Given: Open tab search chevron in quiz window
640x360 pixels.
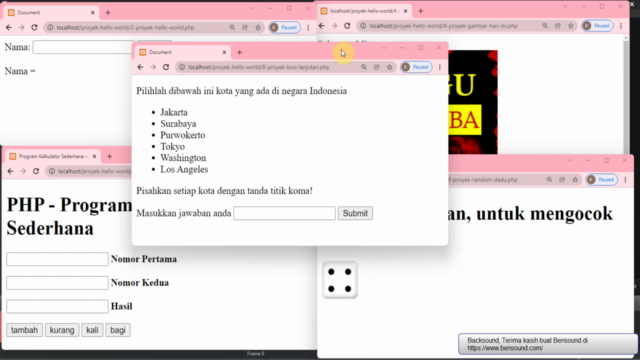Looking at the screenshot, I should [384, 48].
